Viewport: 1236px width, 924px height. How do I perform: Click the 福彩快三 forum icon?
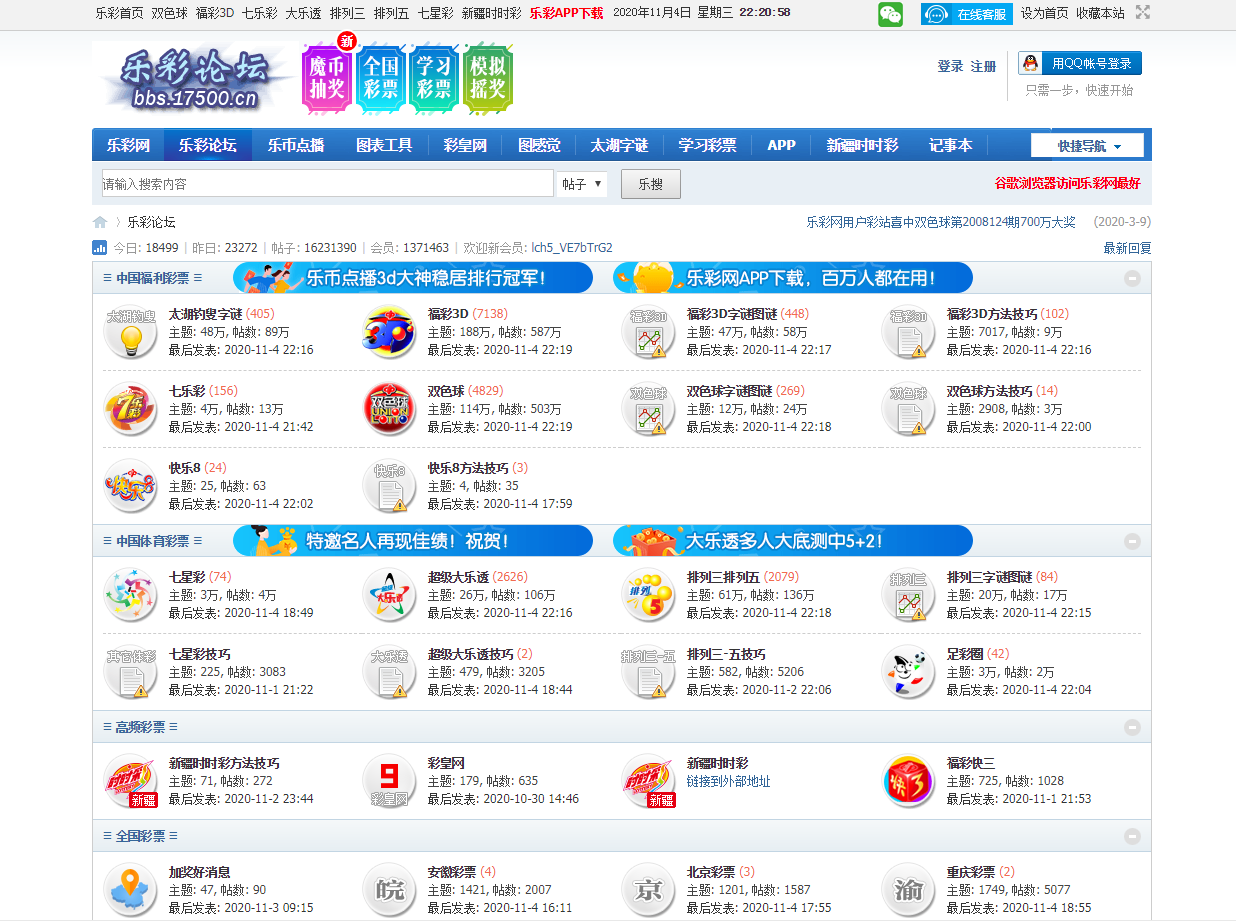point(908,781)
